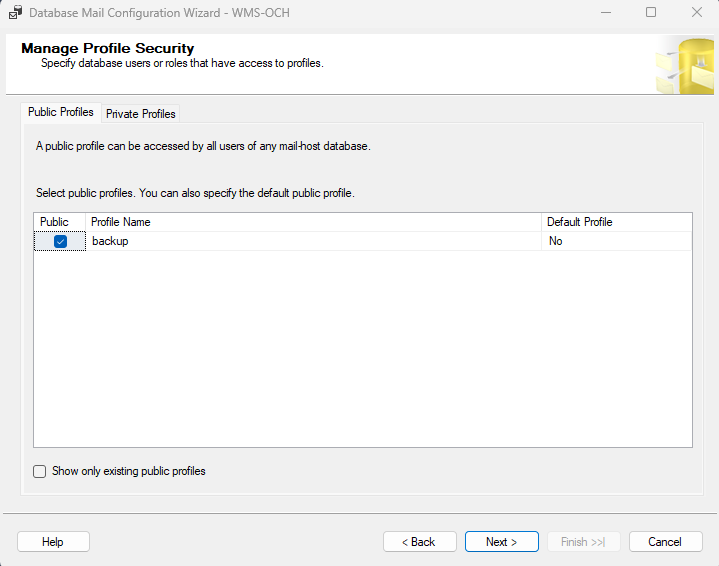Image resolution: width=719 pixels, height=566 pixels.
Task: Open Default Profile dropdown showing No
Action: click(616, 241)
